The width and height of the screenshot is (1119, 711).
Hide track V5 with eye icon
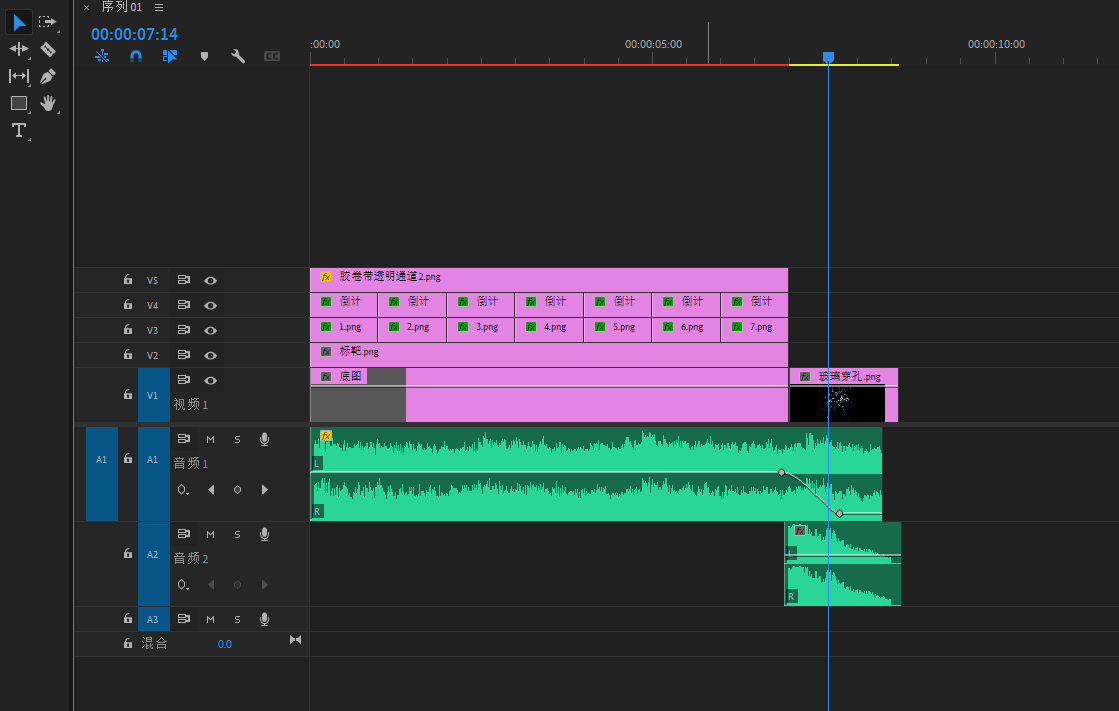coord(211,281)
